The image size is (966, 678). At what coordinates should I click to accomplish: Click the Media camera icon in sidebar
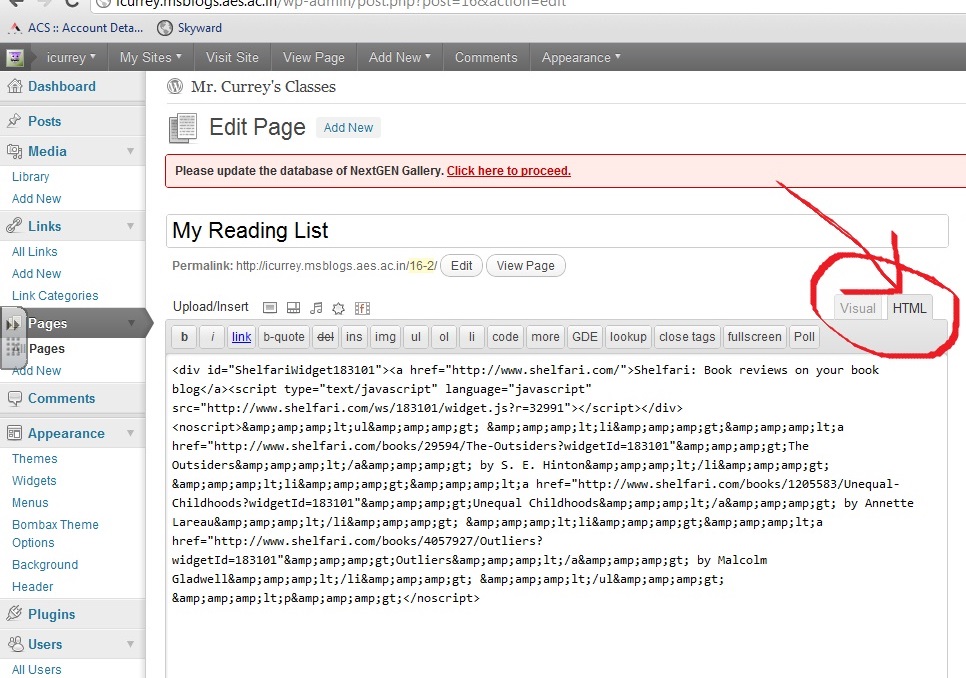14,151
